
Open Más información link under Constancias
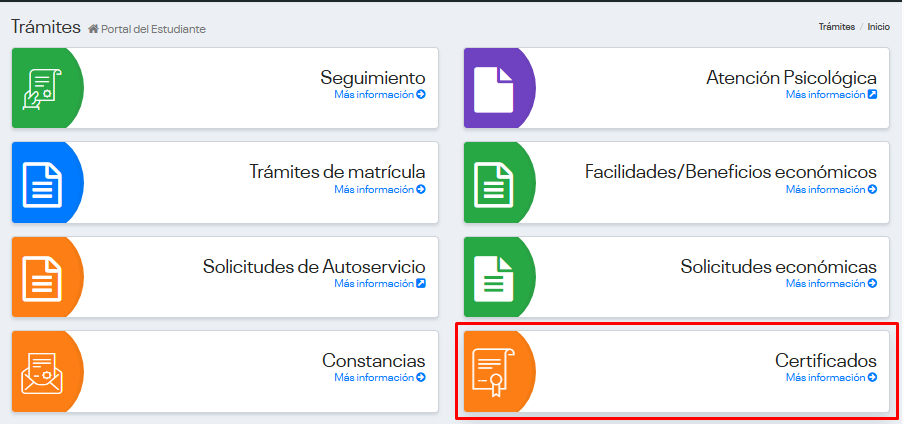click(379, 378)
